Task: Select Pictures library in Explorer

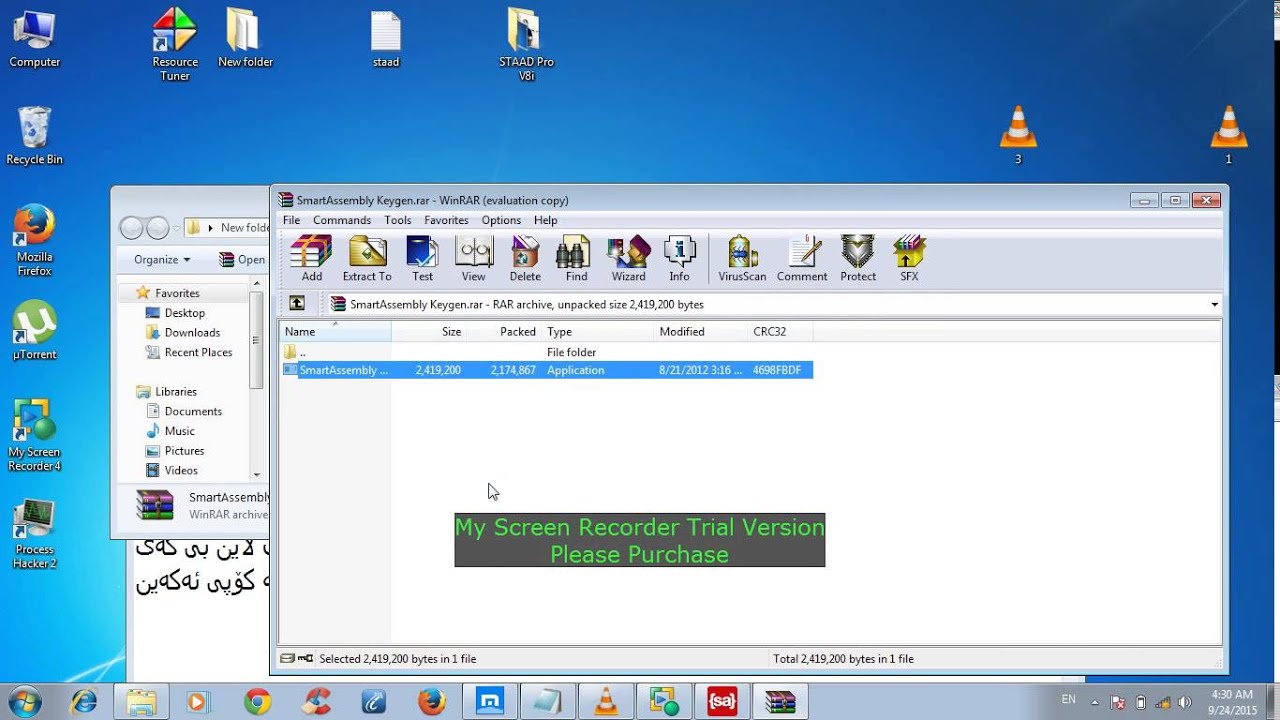Action: point(184,451)
